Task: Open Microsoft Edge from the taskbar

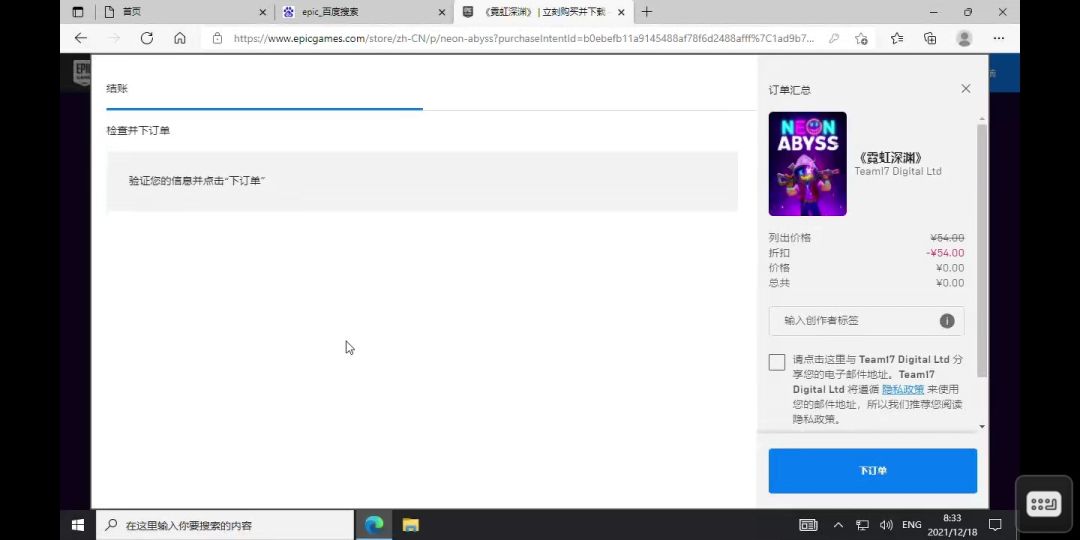Action: pos(374,525)
